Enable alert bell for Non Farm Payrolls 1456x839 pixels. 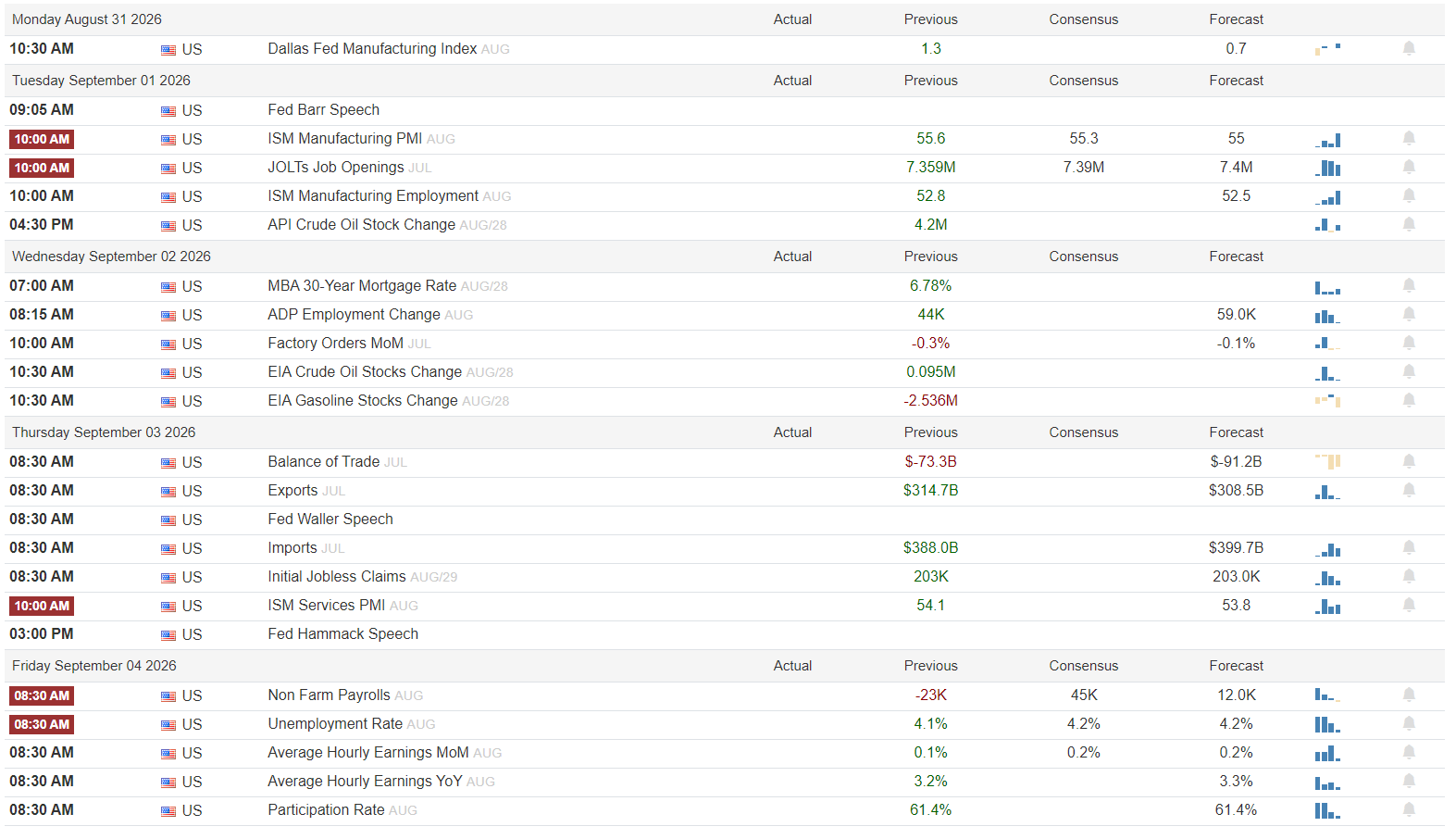pyautogui.click(x=1409, y=695)
